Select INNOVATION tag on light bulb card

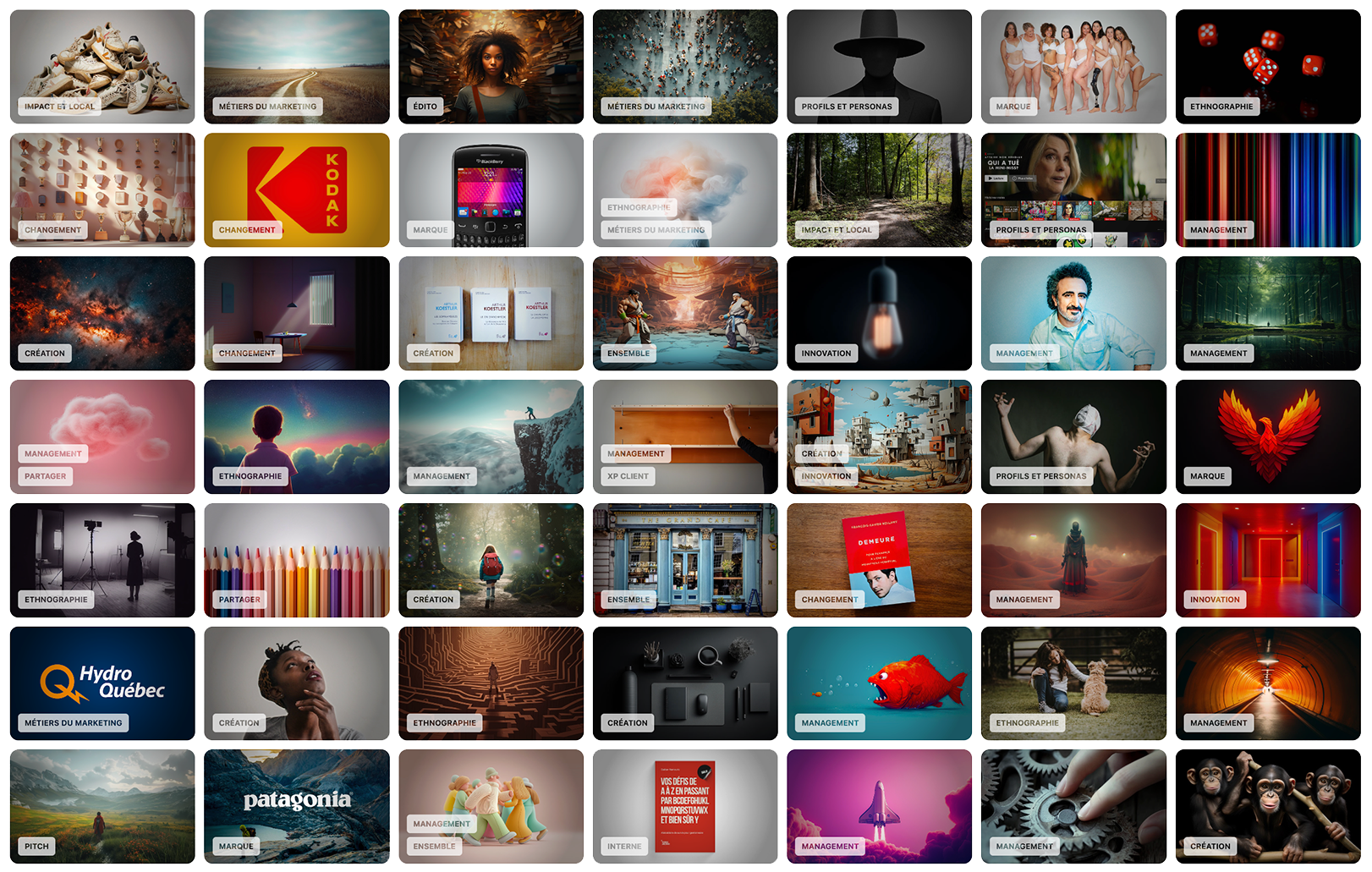[x=826, y=354]
